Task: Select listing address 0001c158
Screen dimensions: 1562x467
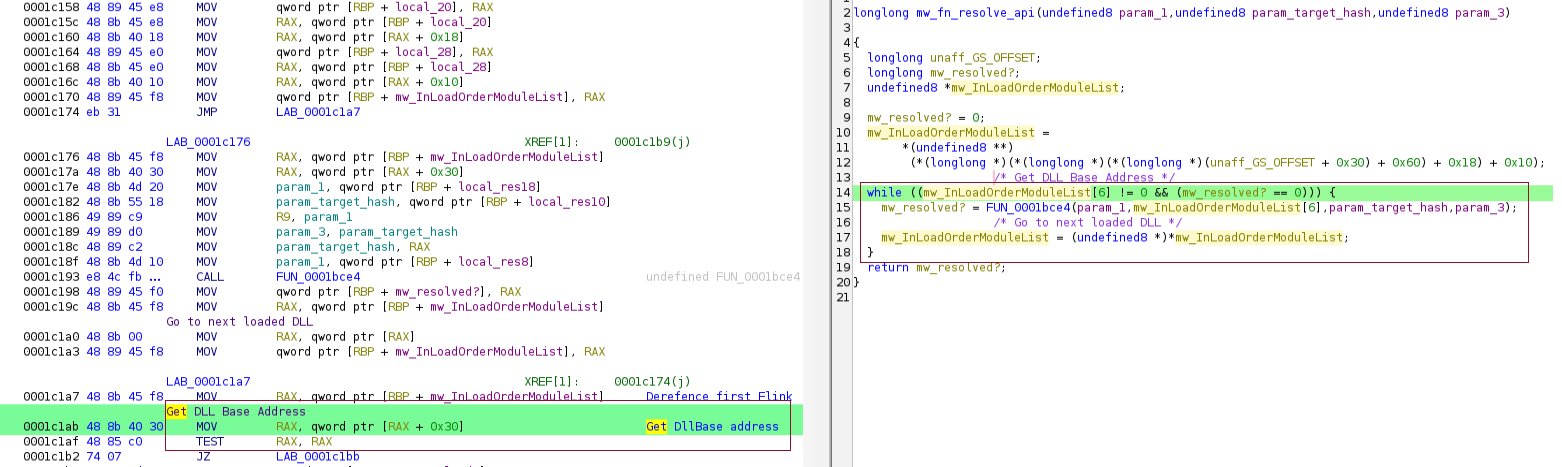Action: tap(50, 6)
